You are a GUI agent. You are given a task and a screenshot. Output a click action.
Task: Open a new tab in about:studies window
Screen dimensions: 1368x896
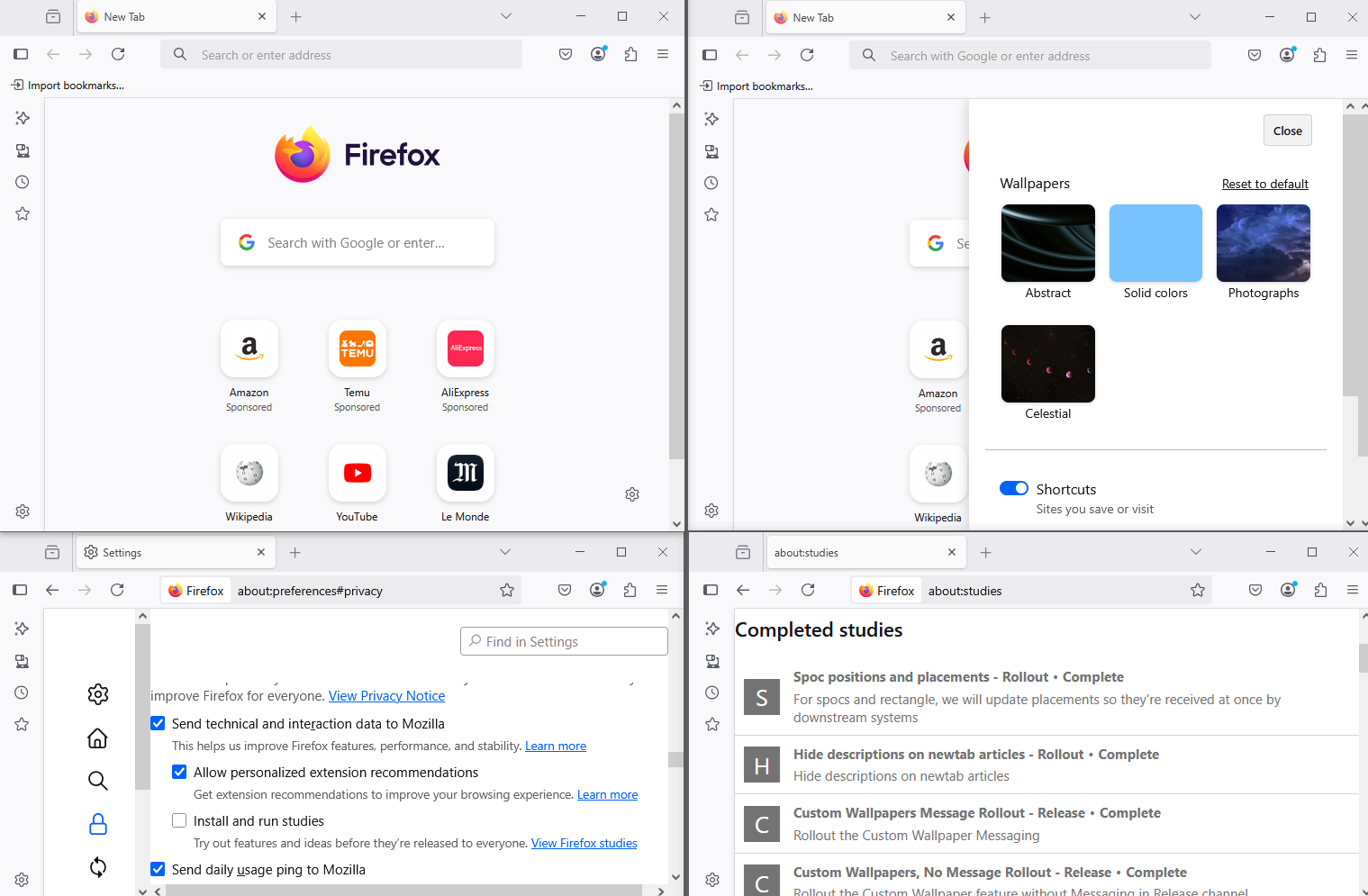point(986,552)
